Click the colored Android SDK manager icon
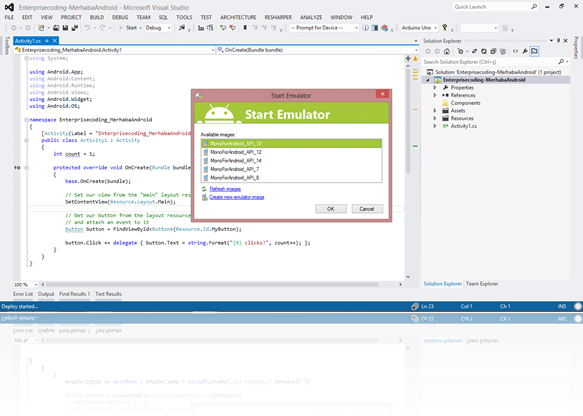 click(384, 28)
